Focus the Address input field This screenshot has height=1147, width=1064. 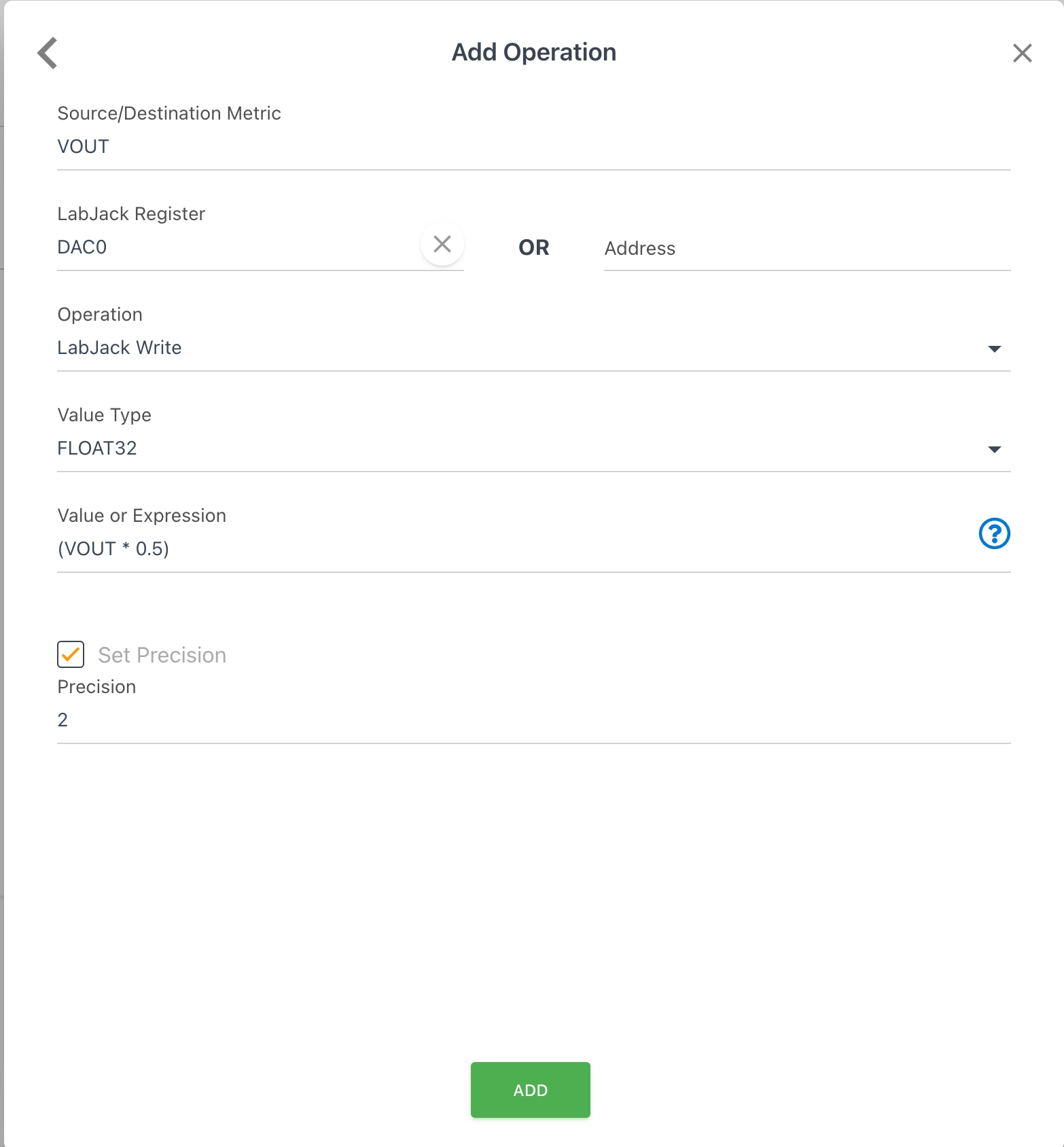[807, 249]
